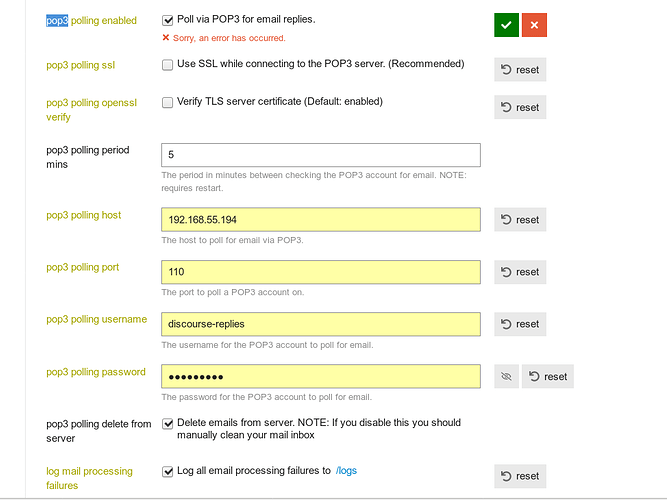
Task: Focus the pop3 polling period mins field
Action: 321,155
